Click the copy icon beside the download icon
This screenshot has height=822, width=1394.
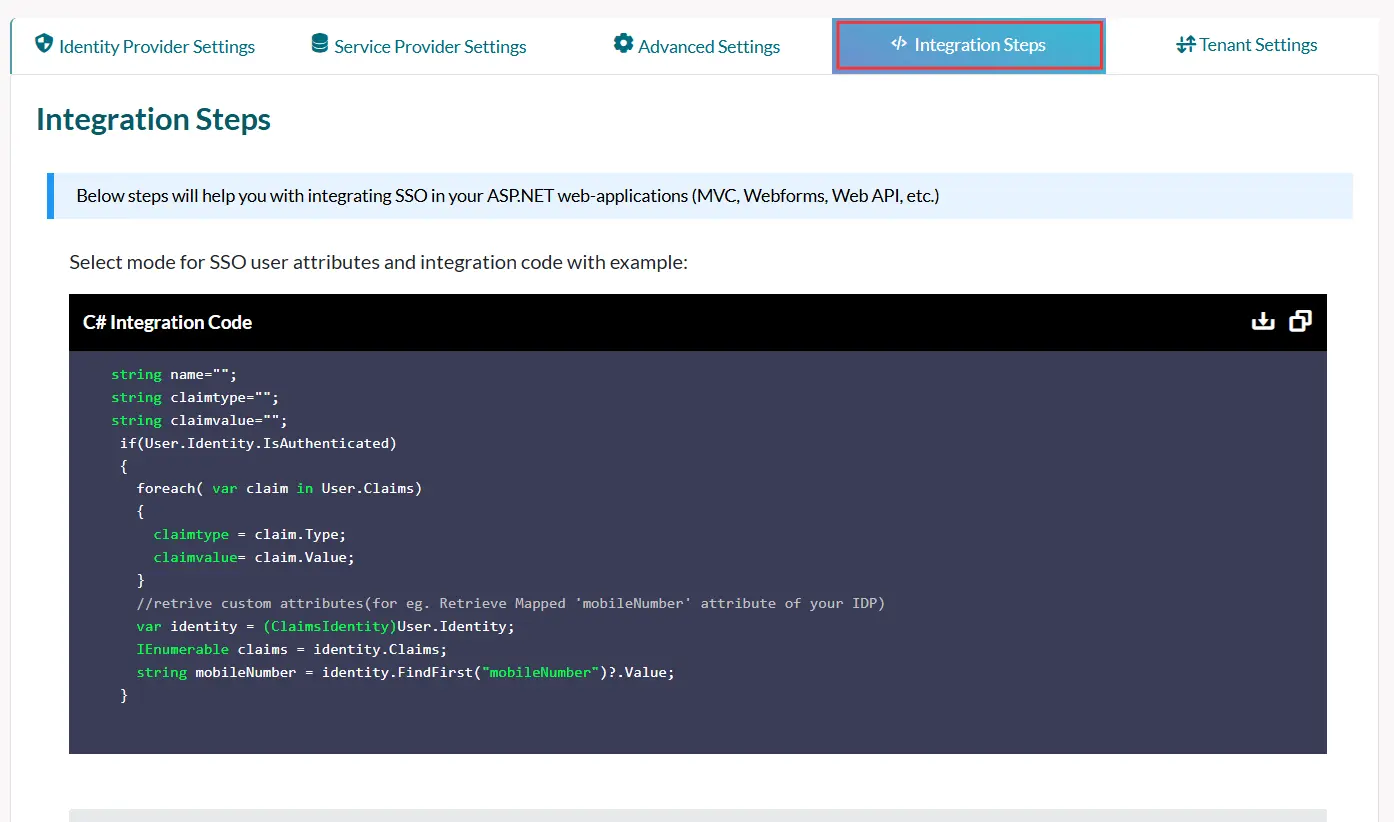pyautogui.click(x=1300, y=321)
